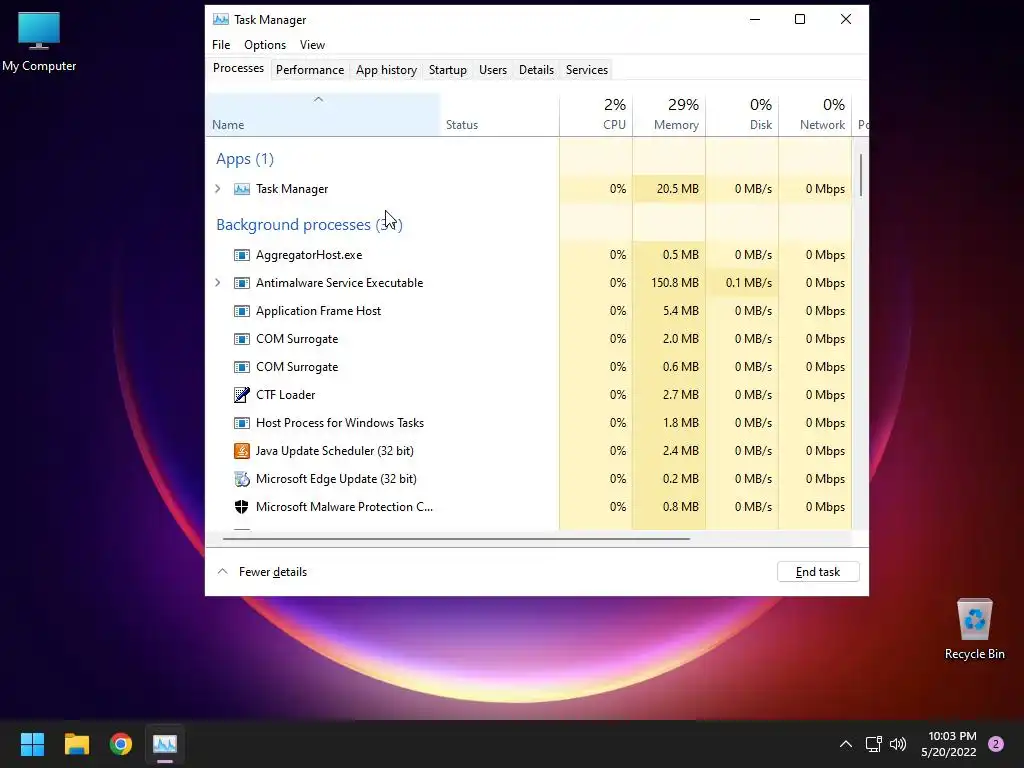Screen dimensions: 1024x768
Task: Click the 0.1 MB/s disk cell
Action: point(742,283)
